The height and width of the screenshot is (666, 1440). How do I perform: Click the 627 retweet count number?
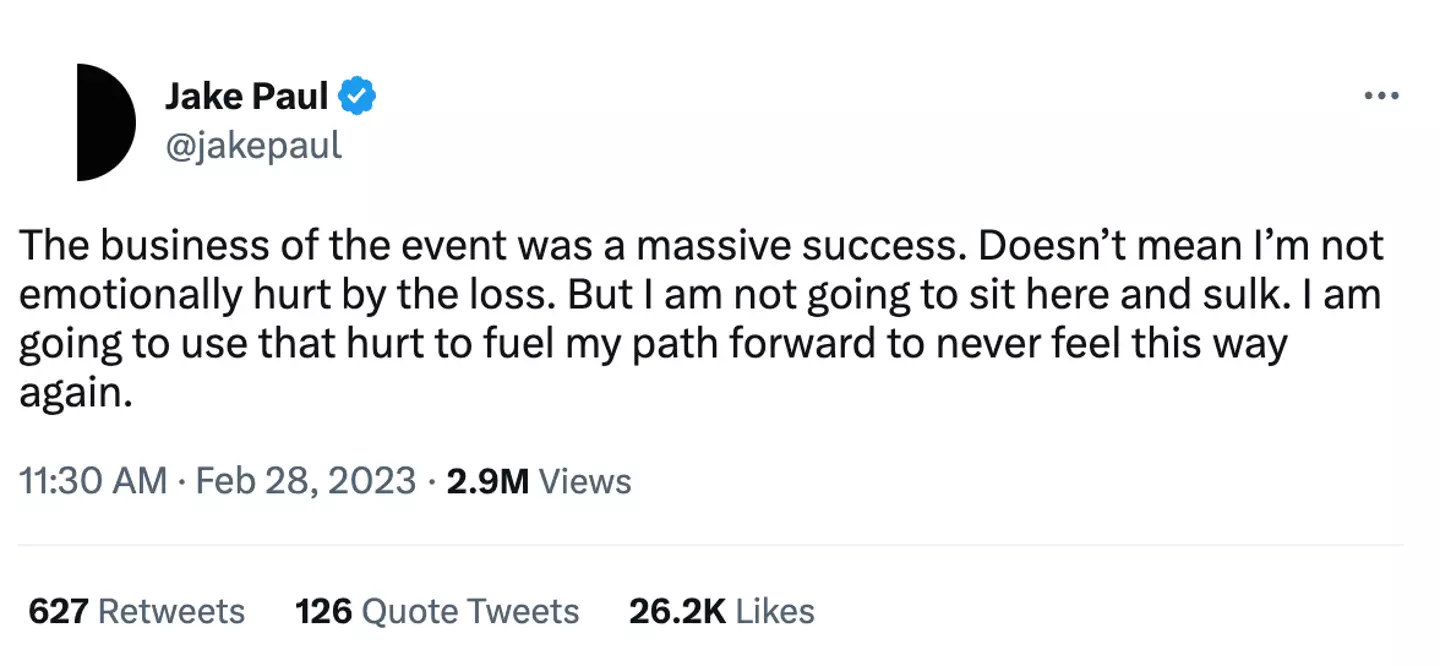[x=57, y=611]
